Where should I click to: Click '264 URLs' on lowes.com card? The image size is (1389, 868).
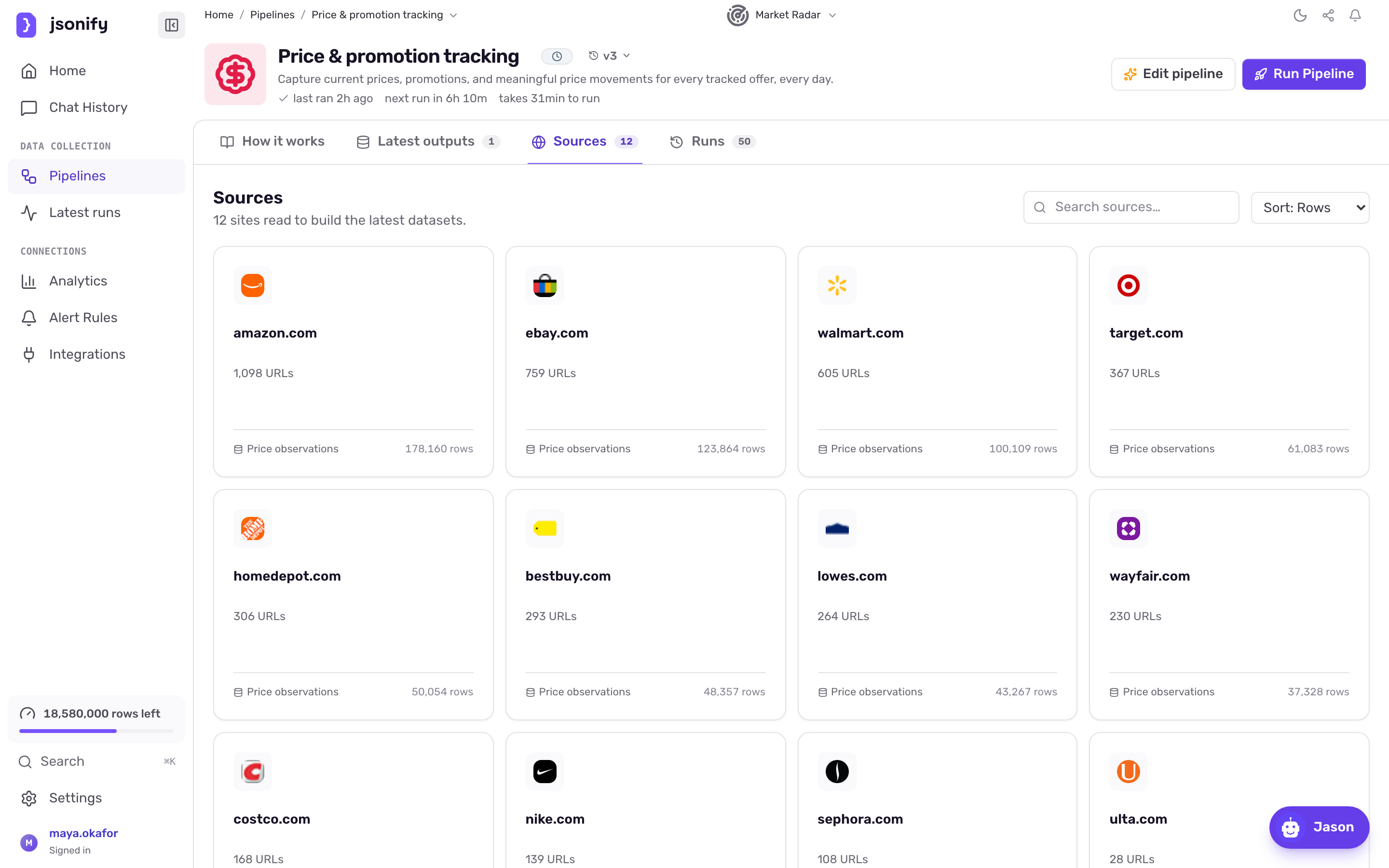coord(843,616)
